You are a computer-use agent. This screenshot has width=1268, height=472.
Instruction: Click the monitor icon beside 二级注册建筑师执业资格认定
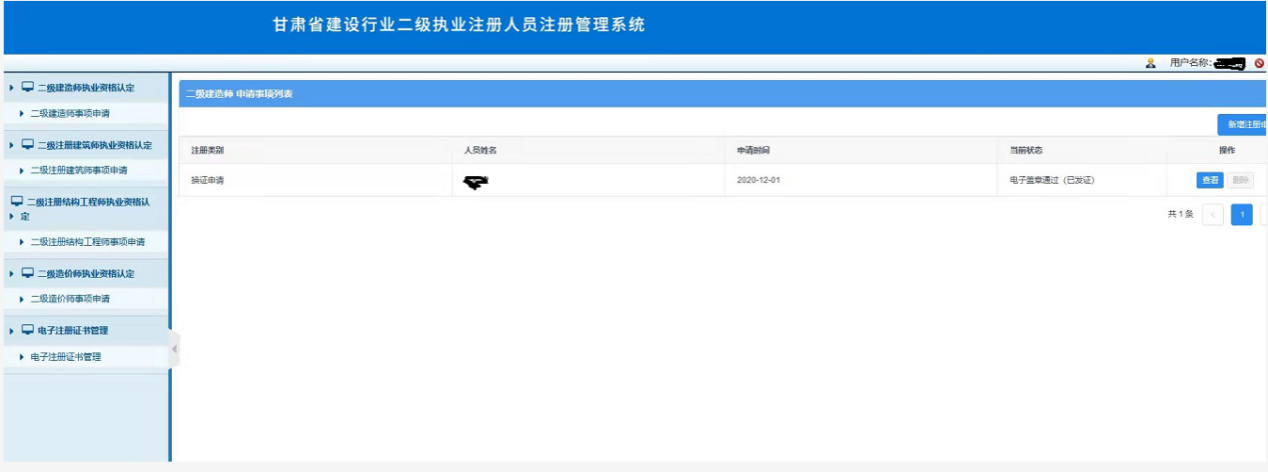27,145
